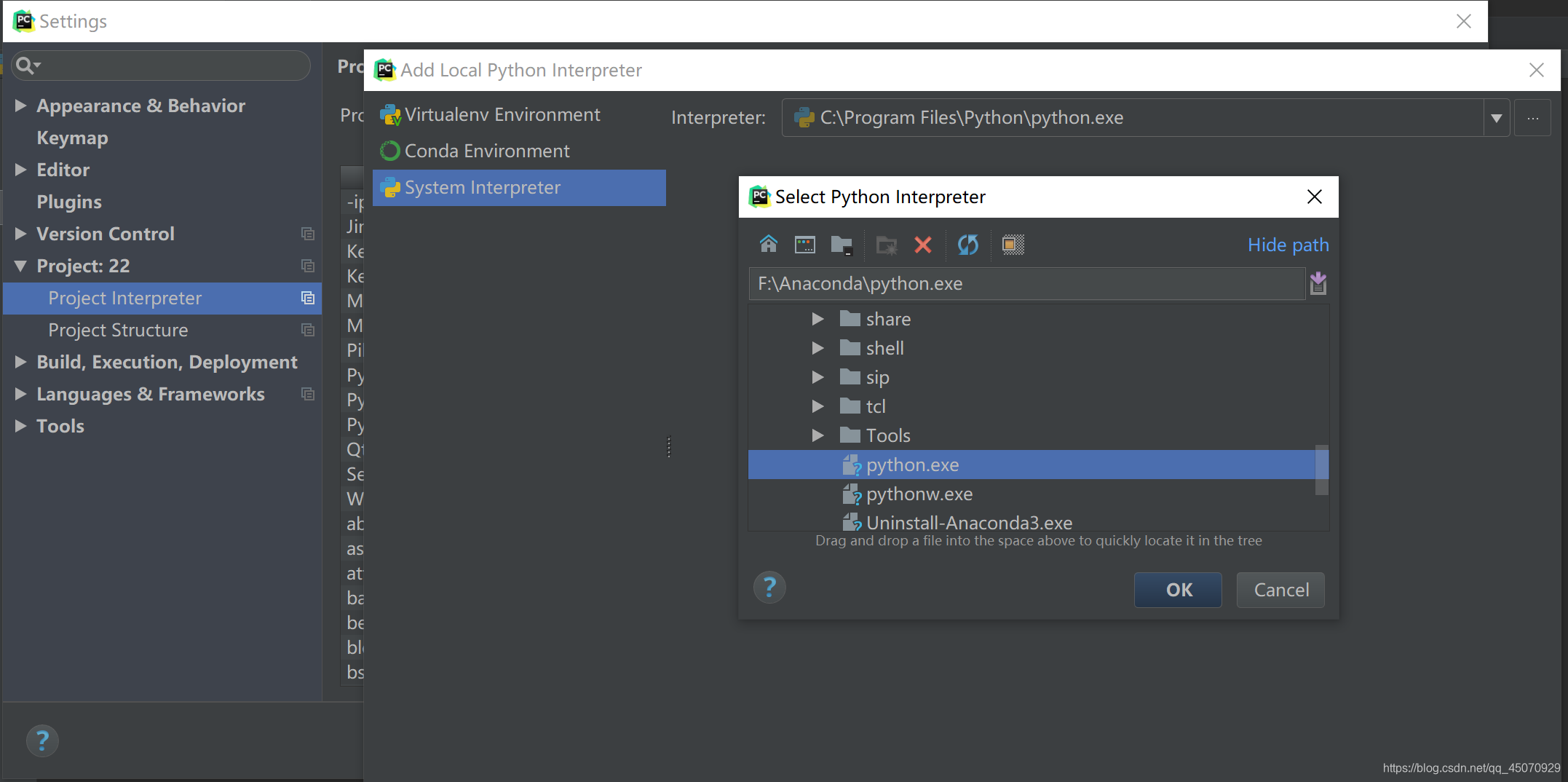Viewport: 1568px width, 782px height.
Task: Select Virtualenv Environment option
Action: pos(519,115)
